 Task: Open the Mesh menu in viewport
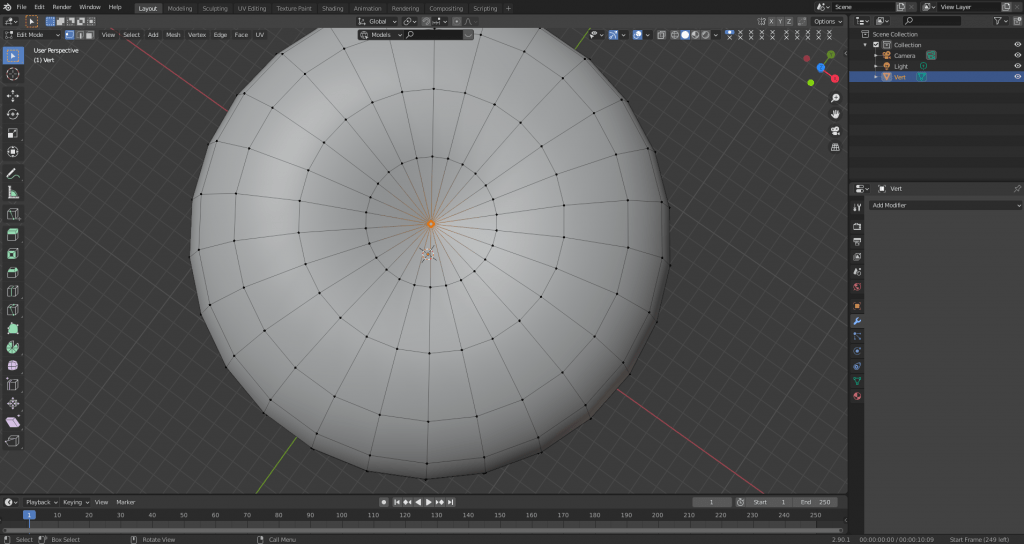[x=172, y=35]
